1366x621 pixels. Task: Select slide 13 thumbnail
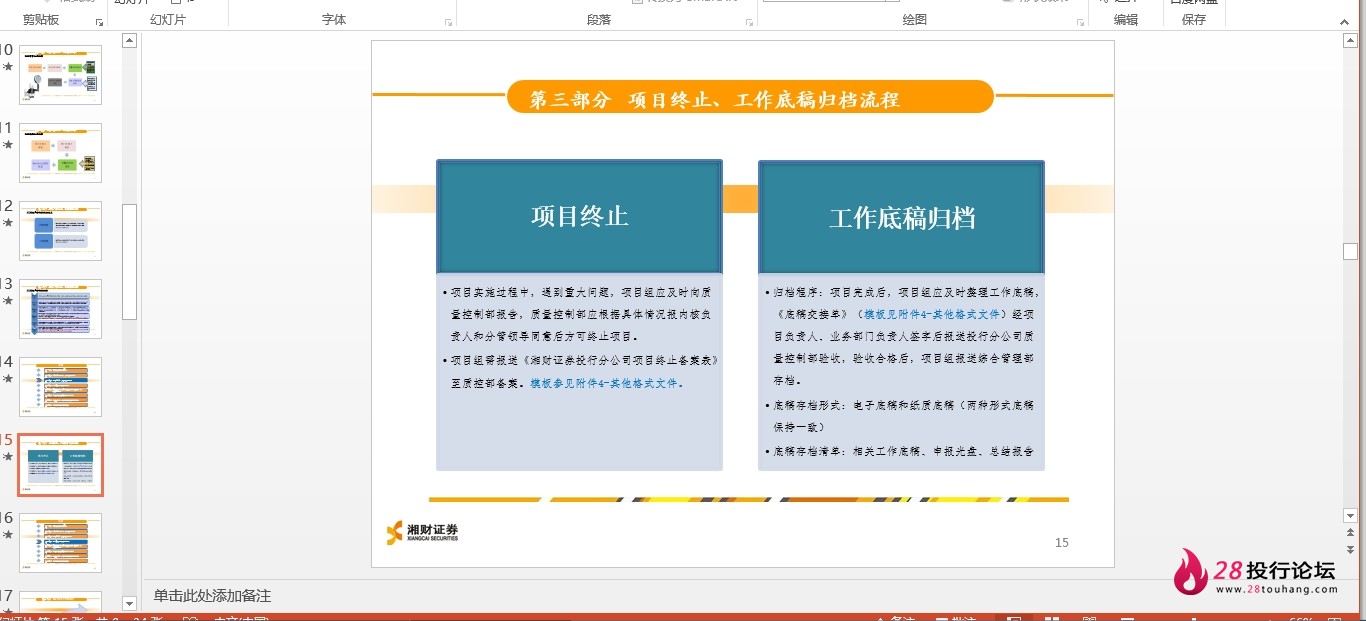[60, 309]
